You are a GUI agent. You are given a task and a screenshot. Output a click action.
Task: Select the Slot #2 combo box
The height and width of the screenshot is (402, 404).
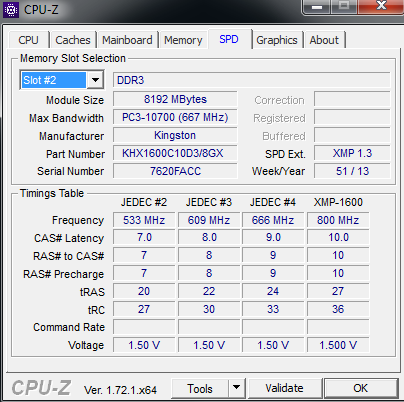point(62,80)
